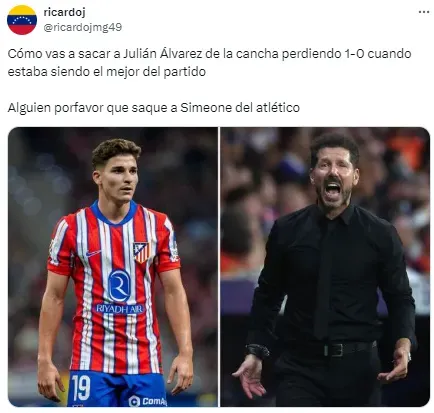Click the Nike swoosh on the jersey

tap(93, 253)
